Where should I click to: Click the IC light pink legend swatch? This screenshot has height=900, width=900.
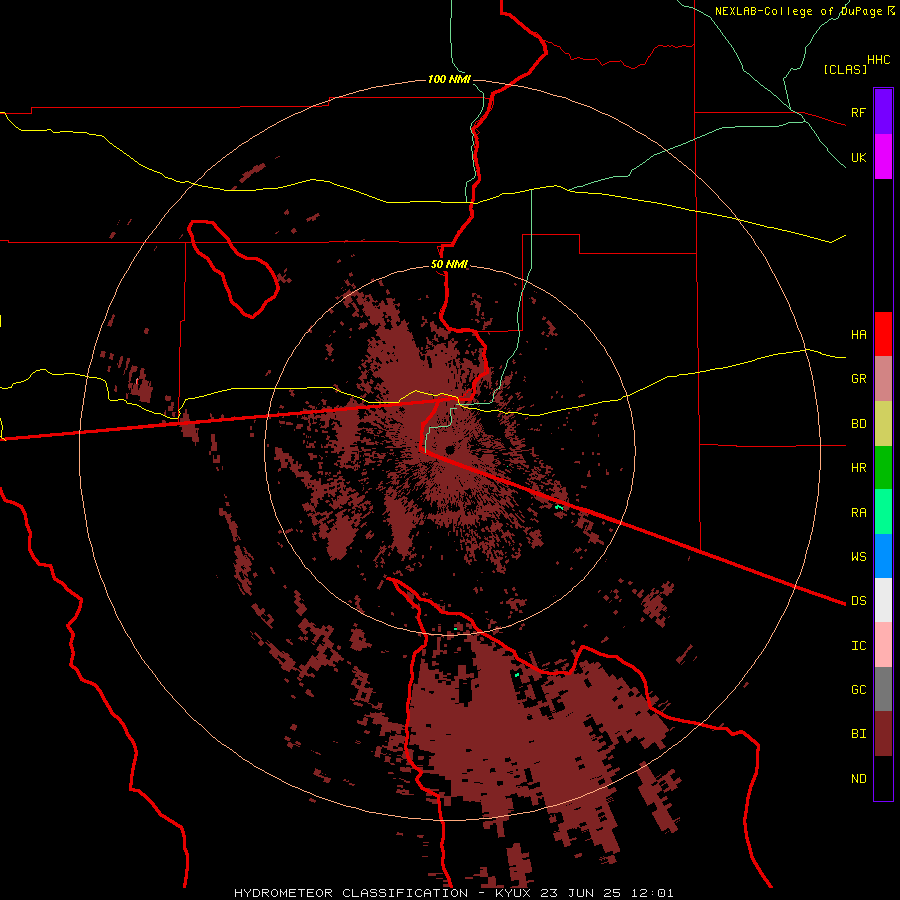point(883,645)
